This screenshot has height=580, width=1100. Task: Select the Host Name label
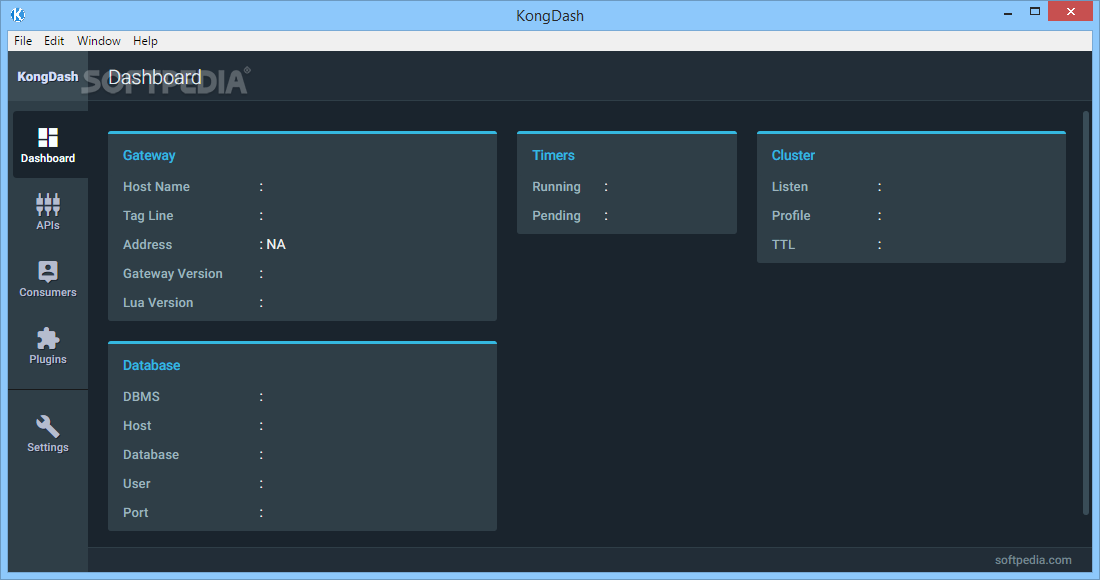pyautogui.click(x=156, y=187)
